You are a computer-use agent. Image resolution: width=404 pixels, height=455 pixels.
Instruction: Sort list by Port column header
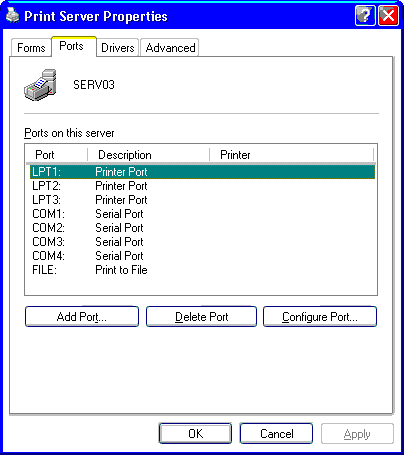(x=56, y=155)
